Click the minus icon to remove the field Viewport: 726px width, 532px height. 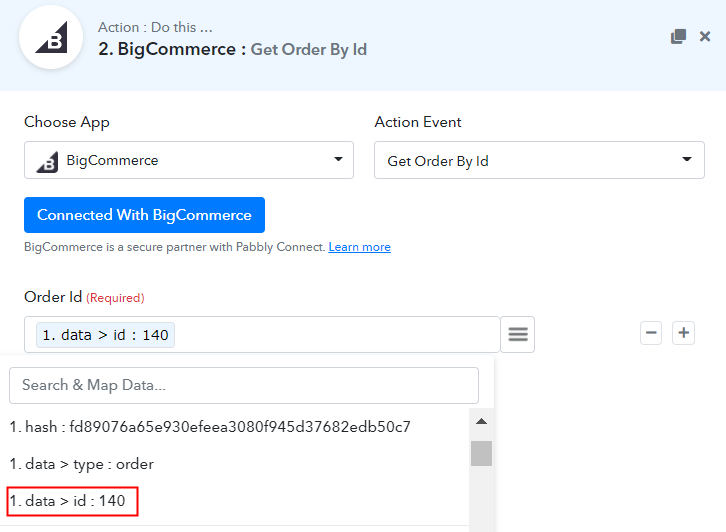click(x=651, y=333)
